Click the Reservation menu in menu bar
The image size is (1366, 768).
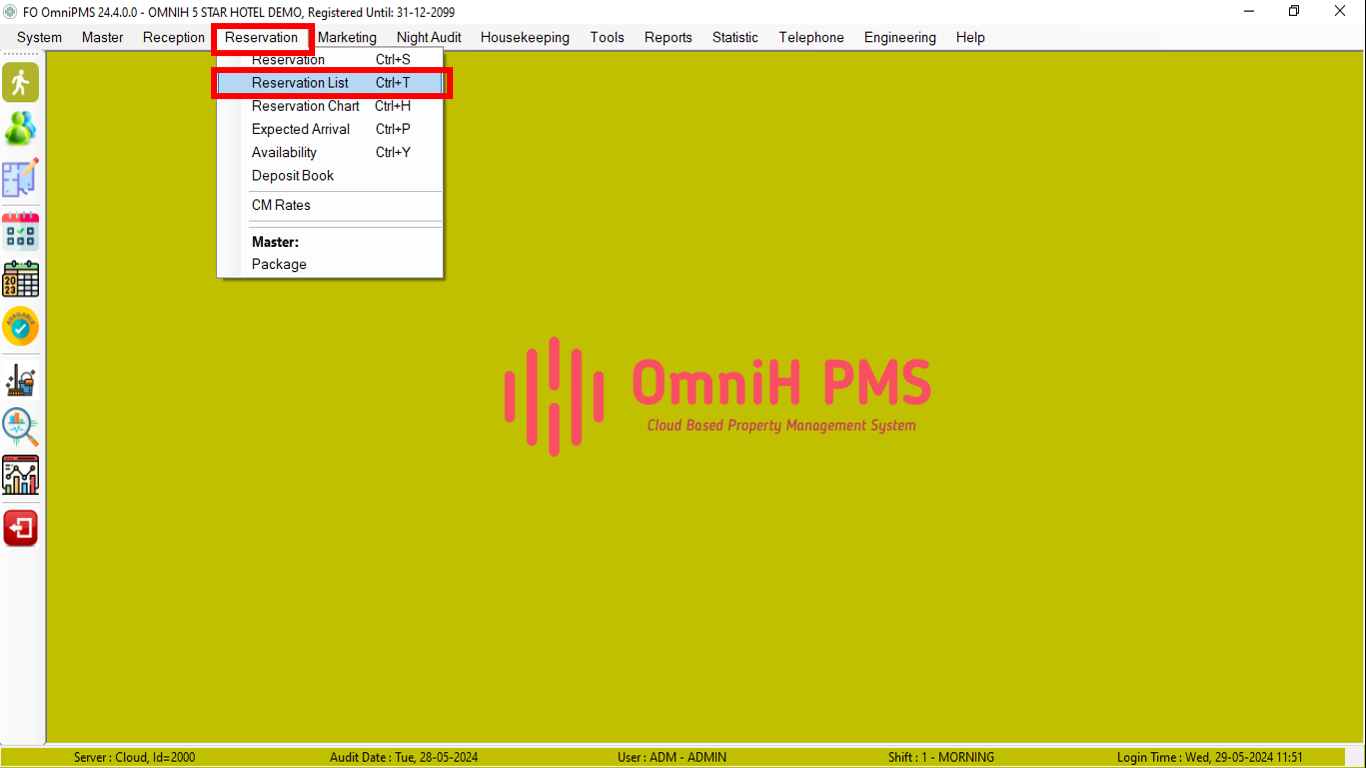coord(262,38)
